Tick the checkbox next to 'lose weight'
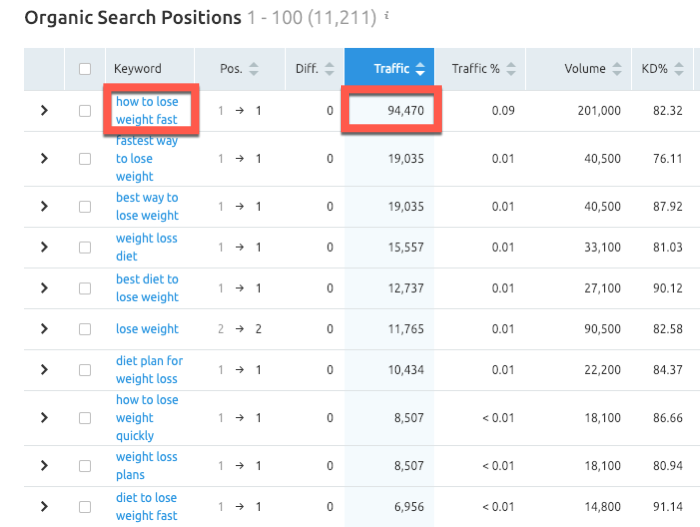This screenshot has width=700, height=527. pos(85,329)
